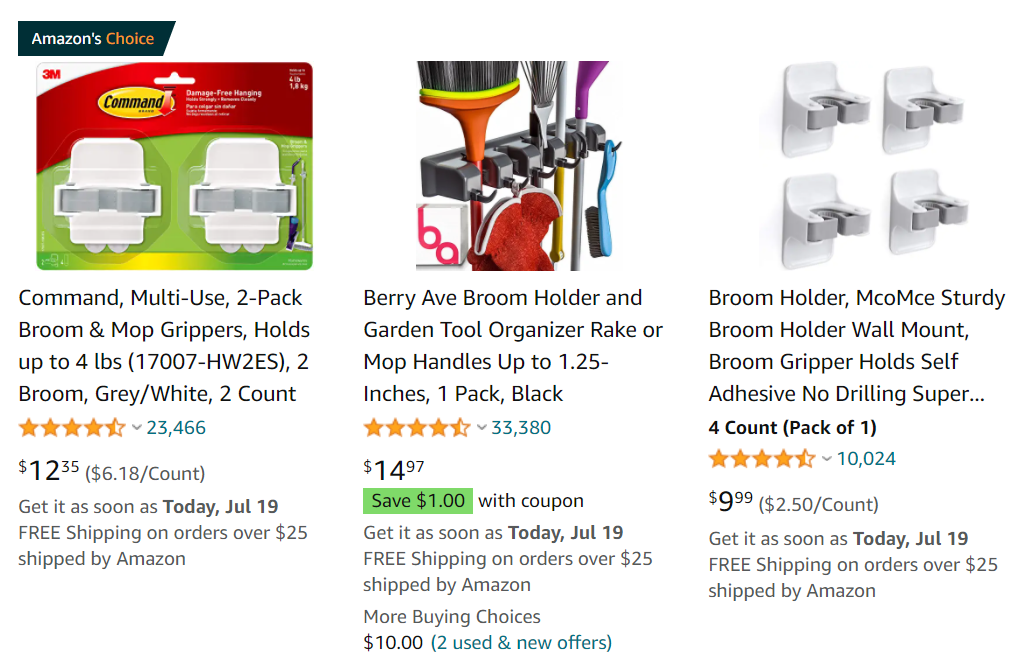Expand rating breakdown arrow beside 10,024

point(827,459)
